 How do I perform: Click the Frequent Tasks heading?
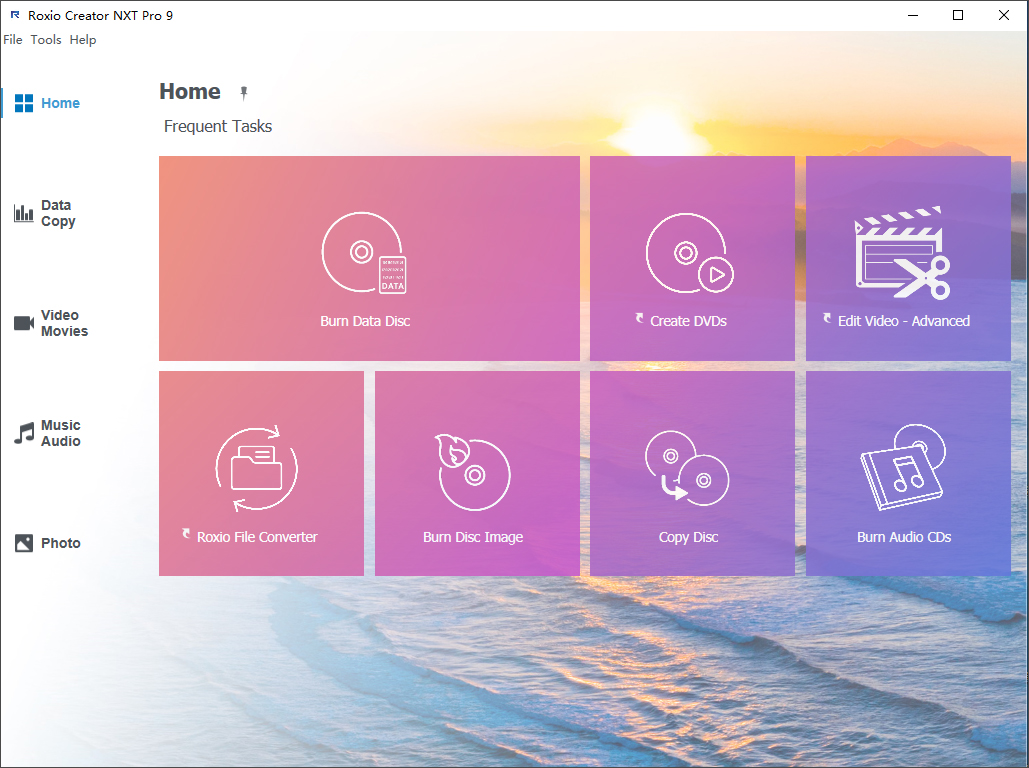(218, 126)
